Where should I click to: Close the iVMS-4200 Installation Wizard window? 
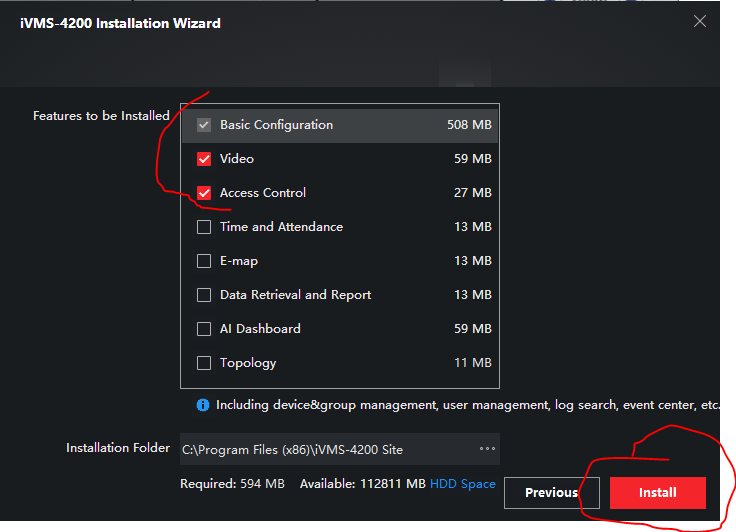[x=700, y=21]
